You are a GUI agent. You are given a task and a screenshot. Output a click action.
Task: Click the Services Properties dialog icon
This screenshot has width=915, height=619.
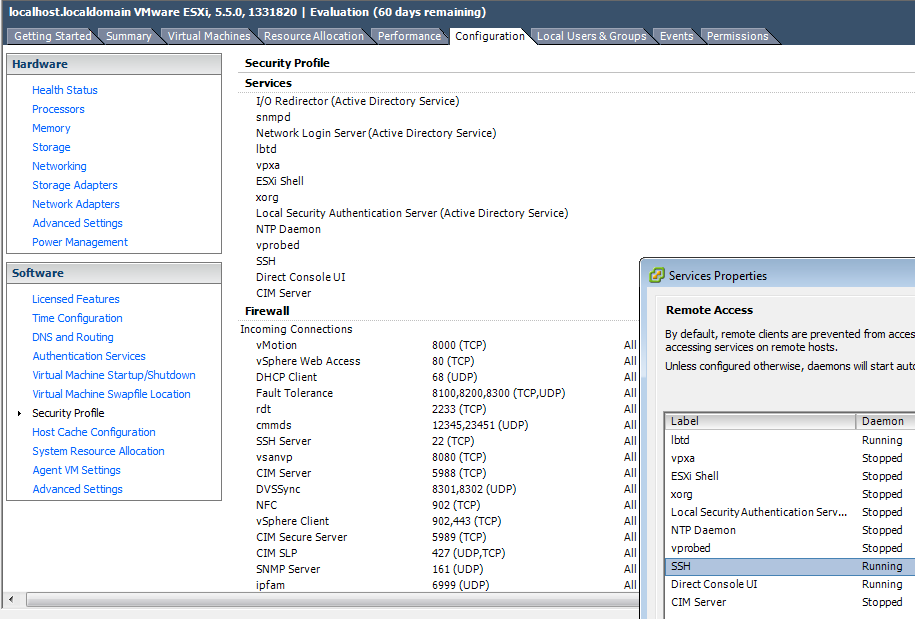[657, 275]
